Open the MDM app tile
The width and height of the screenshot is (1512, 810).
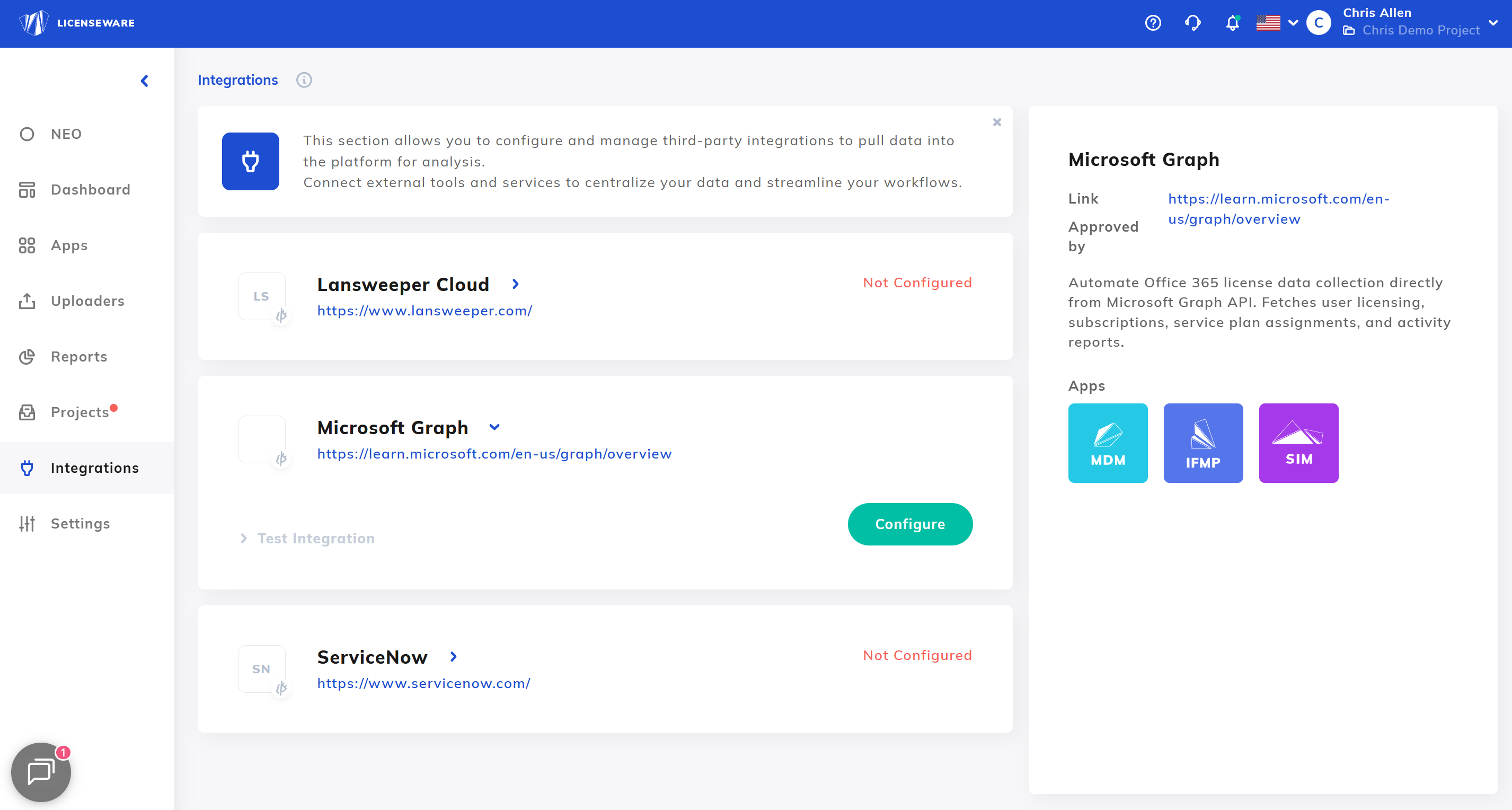(x=1108, y=443)
